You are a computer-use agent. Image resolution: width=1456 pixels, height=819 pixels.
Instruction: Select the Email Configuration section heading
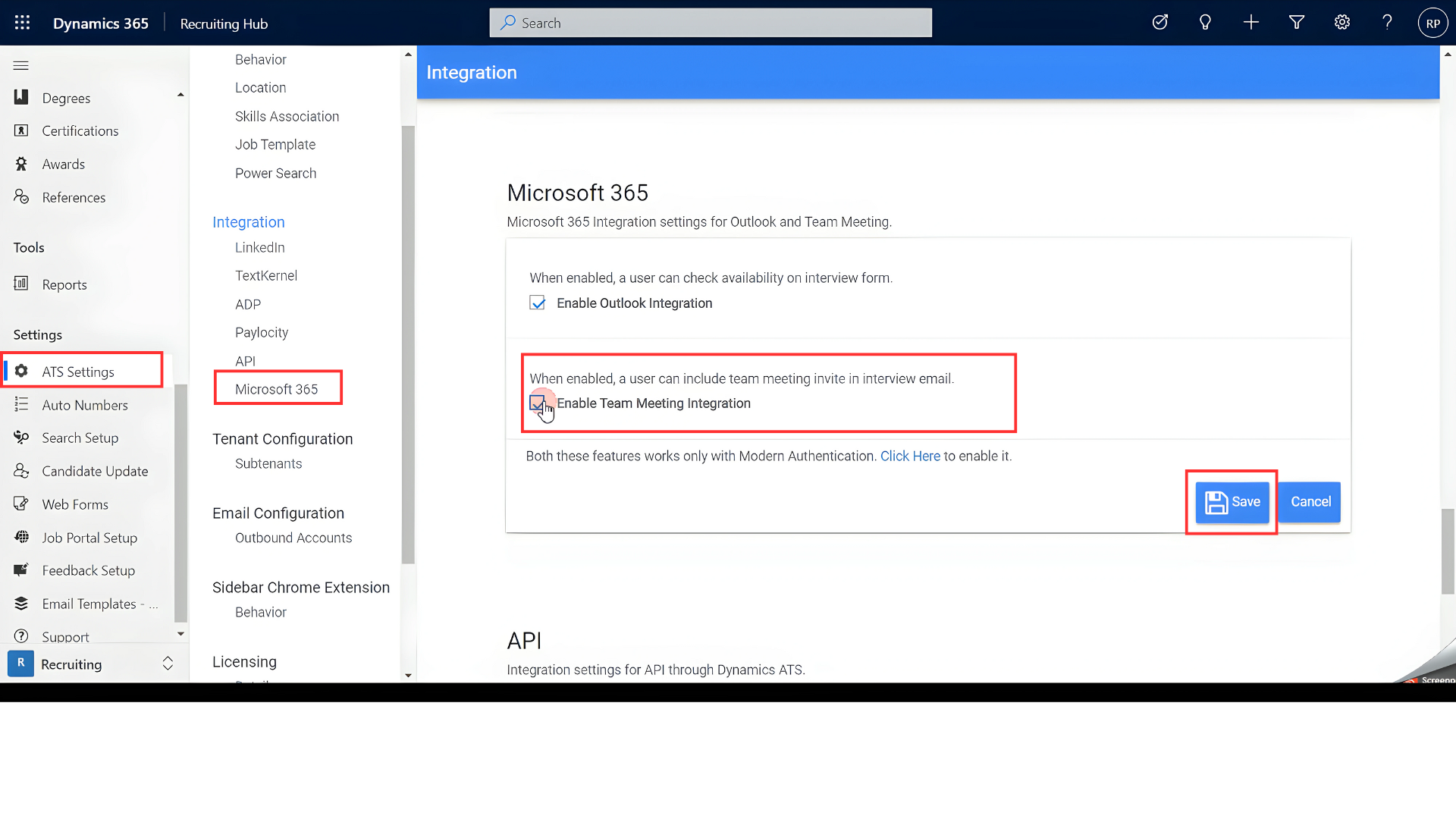[278, 513]
